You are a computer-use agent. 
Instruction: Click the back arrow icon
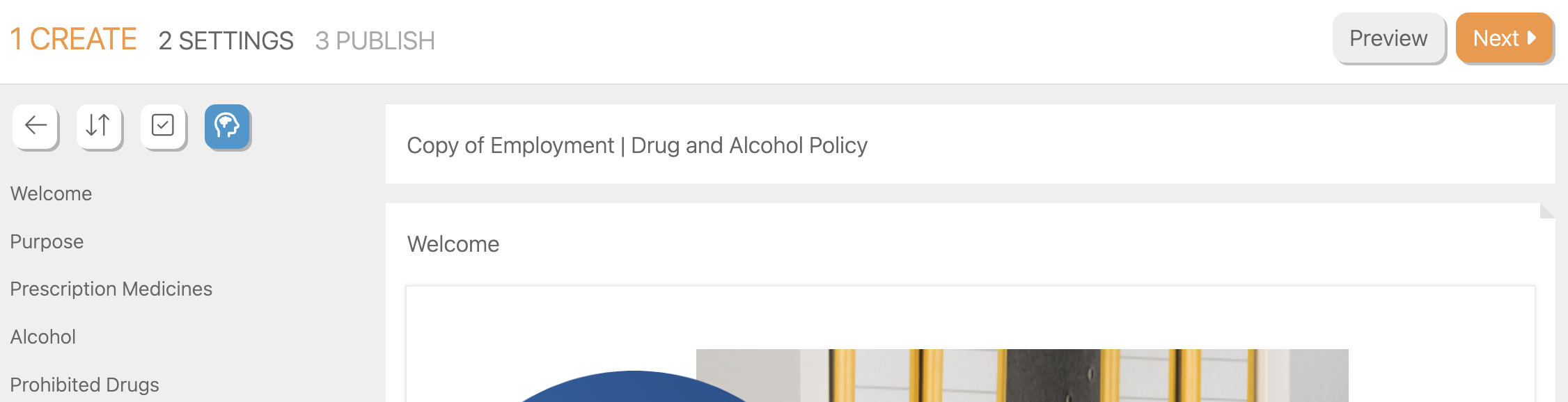point(36,126)
